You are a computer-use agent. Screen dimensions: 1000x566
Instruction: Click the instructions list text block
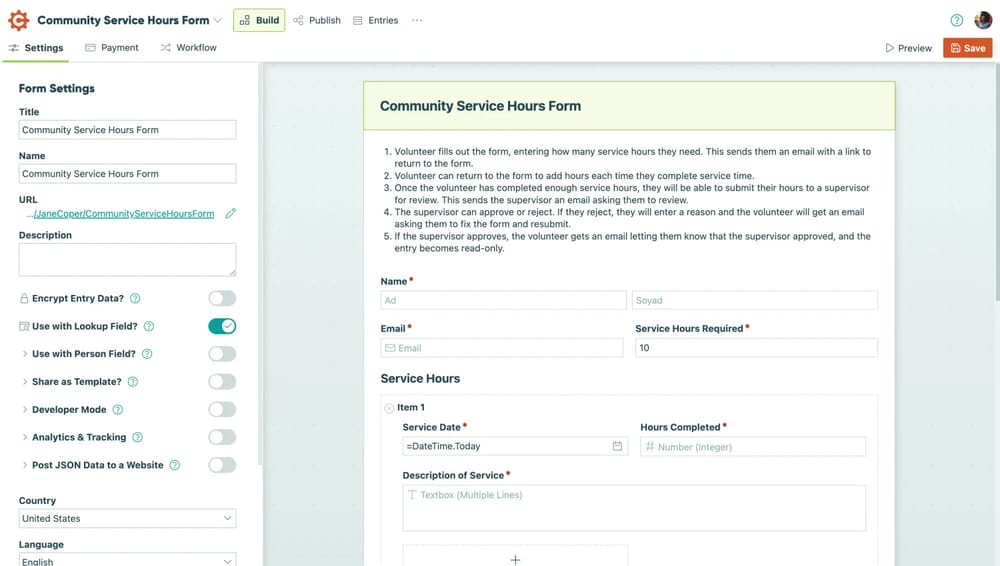tap(627, 200)
